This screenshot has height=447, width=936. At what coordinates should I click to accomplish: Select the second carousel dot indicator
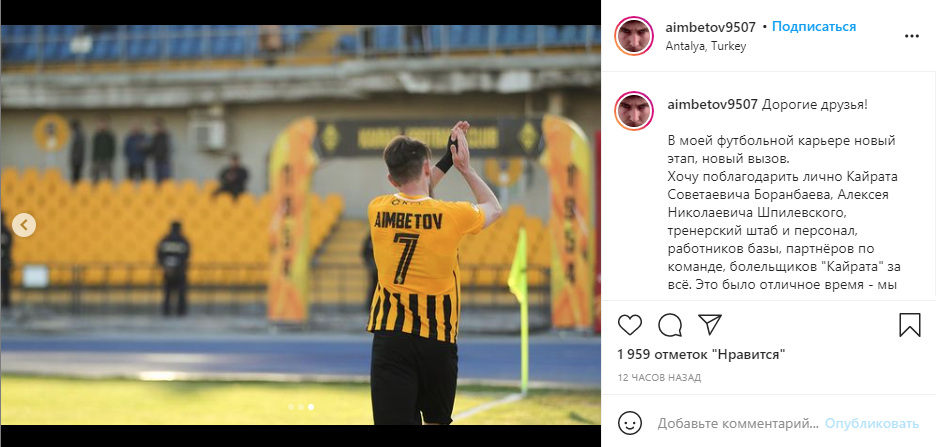(x=301, y=407)
